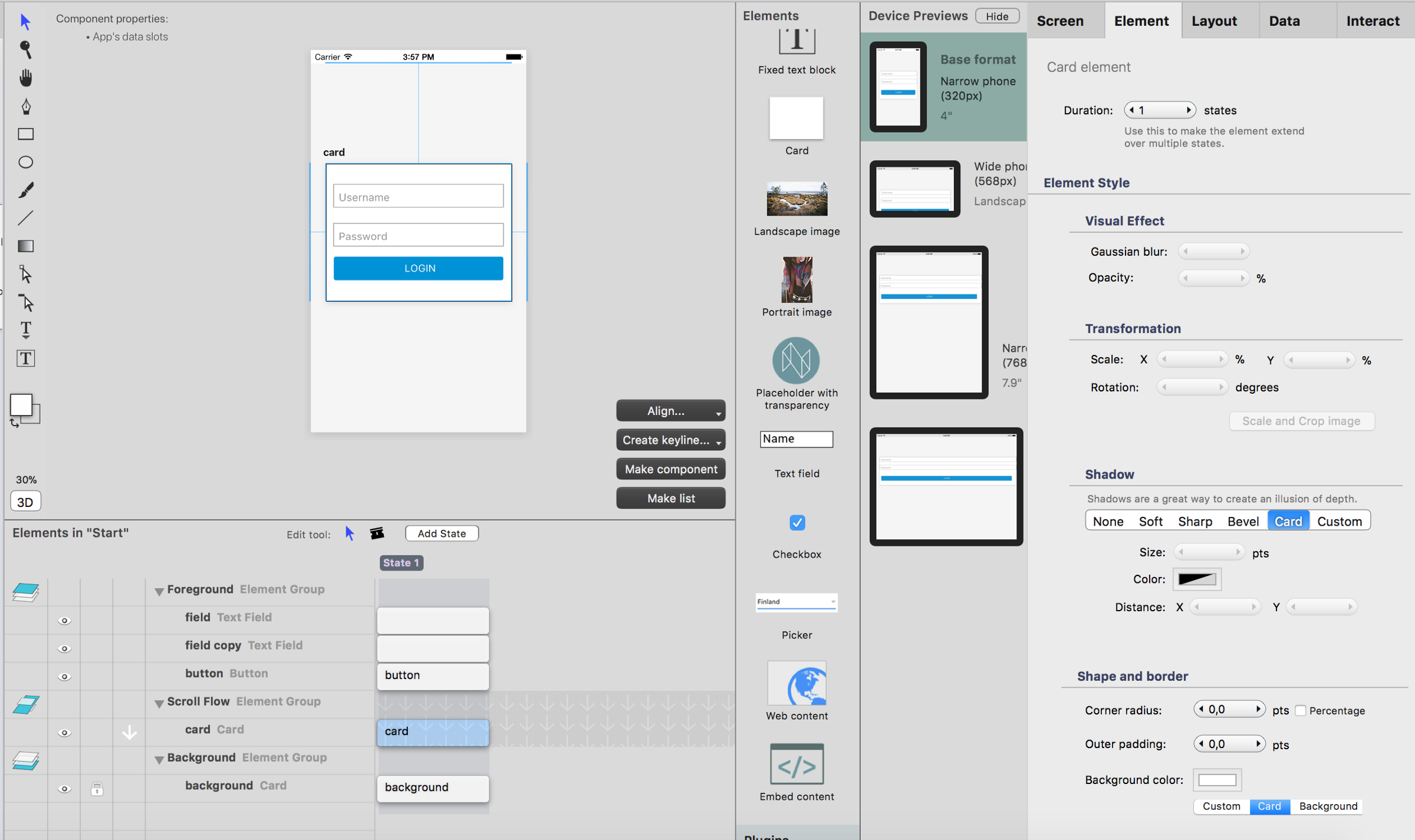The image size is (1415, 840).
Task: Open the Align... dropdown menu
Action: (x=670, y=411)
